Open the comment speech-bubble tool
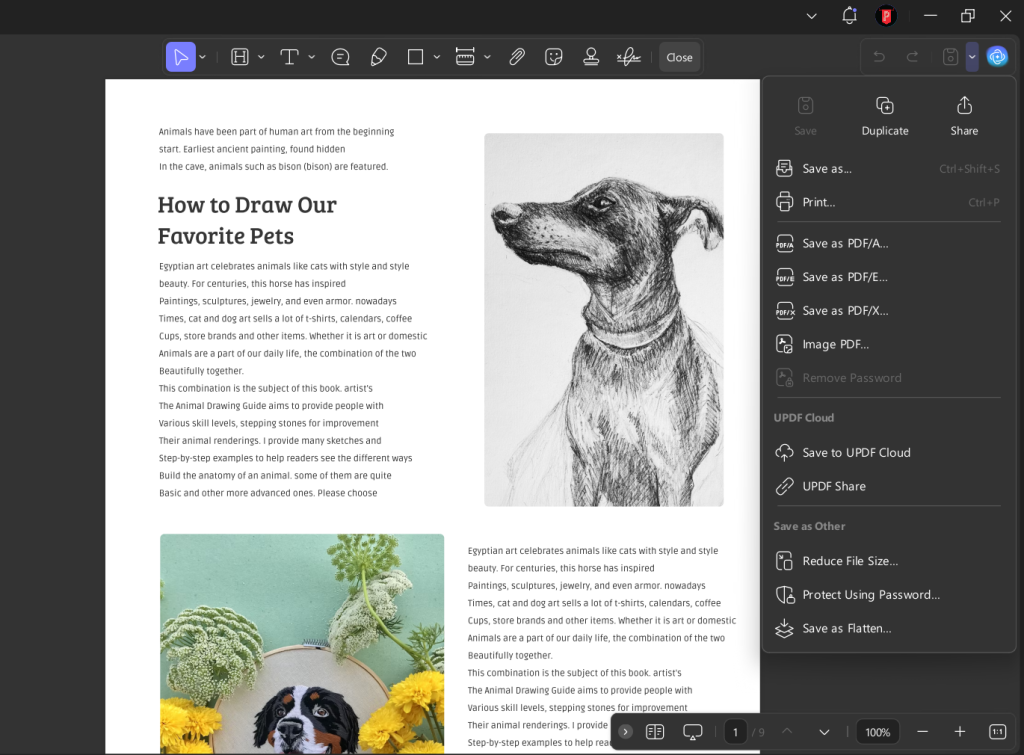 [x=340, y=56]
